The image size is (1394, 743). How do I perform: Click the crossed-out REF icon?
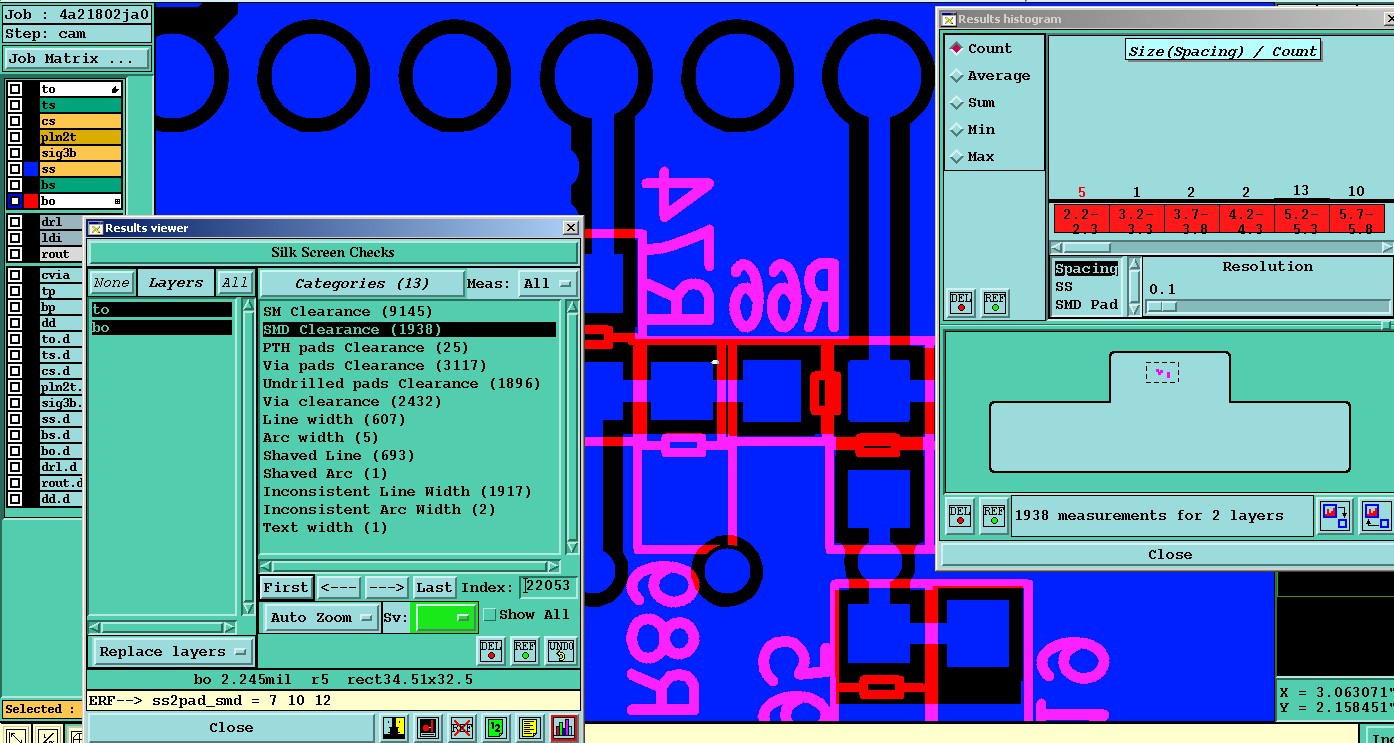[462, 728]
